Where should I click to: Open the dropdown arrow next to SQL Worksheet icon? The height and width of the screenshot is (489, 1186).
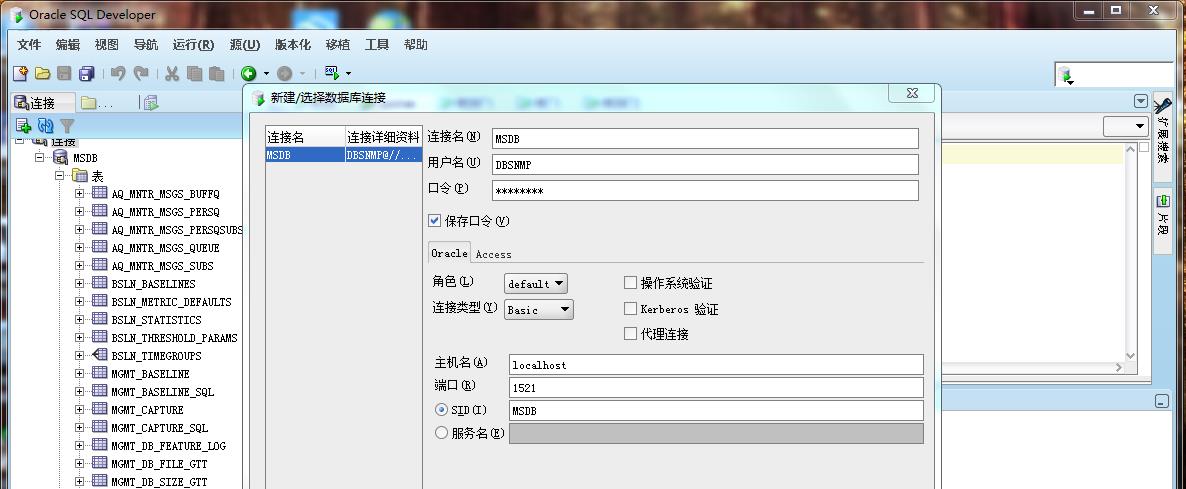pos(348,73)
